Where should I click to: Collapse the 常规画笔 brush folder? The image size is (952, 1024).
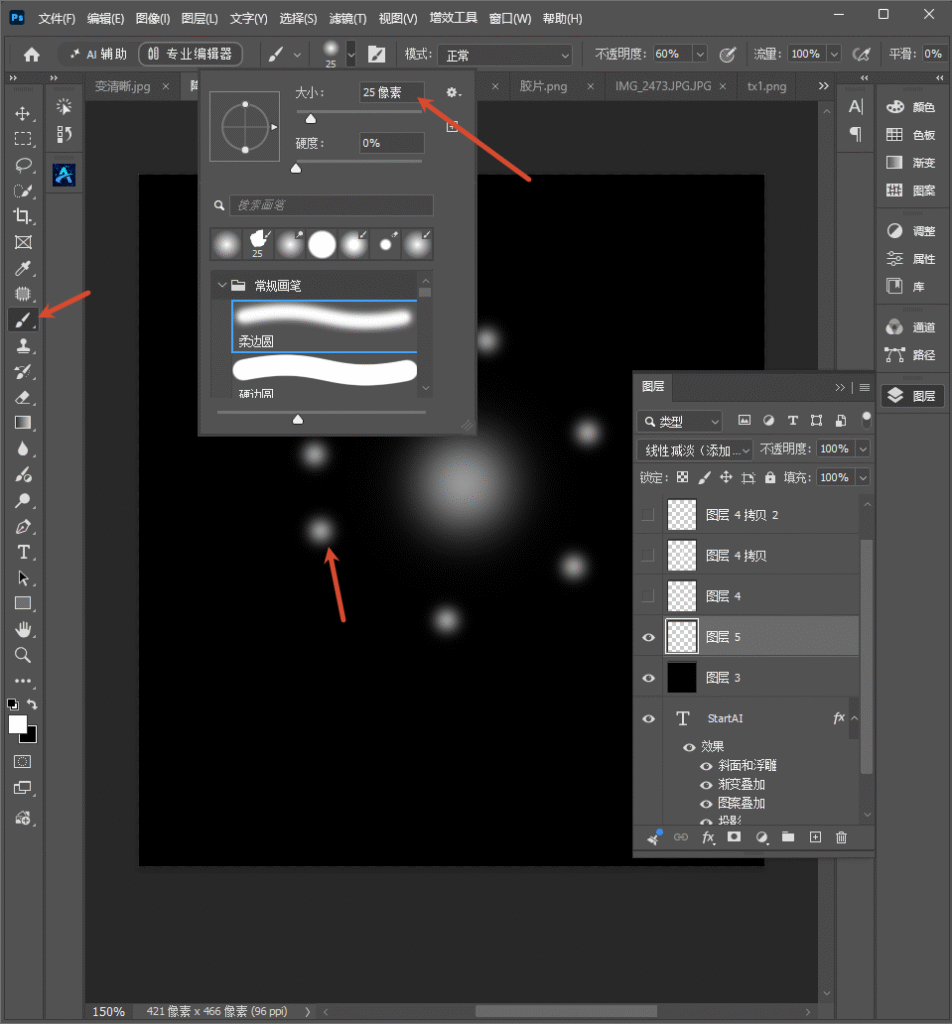[222, 285]
